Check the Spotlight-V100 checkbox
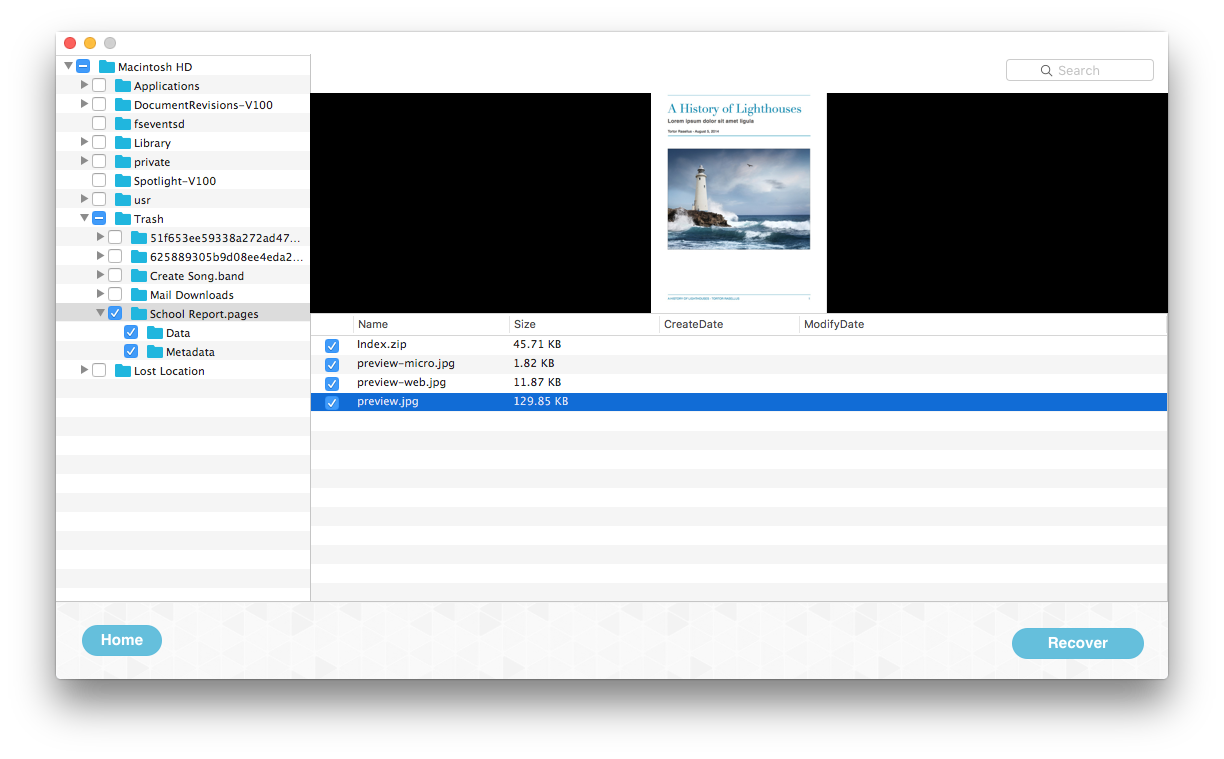This screenshot has width=1224, height=759. (x=99, y=181)
